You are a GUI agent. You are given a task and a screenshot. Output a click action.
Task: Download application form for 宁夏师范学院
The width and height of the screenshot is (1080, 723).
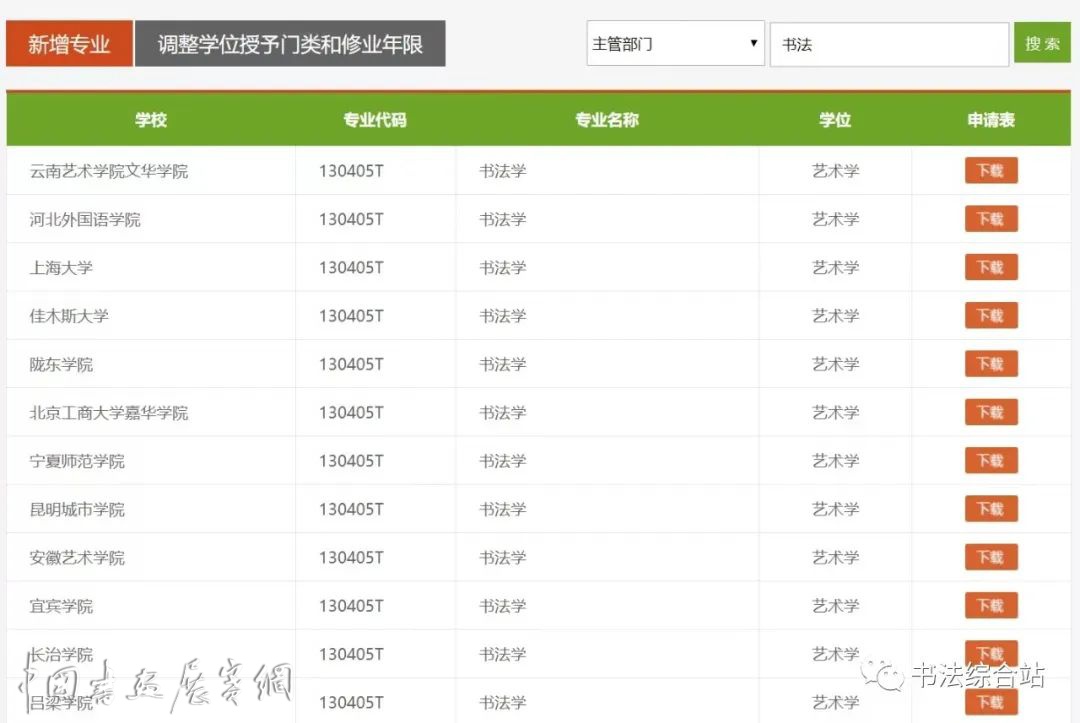(990, 461)
